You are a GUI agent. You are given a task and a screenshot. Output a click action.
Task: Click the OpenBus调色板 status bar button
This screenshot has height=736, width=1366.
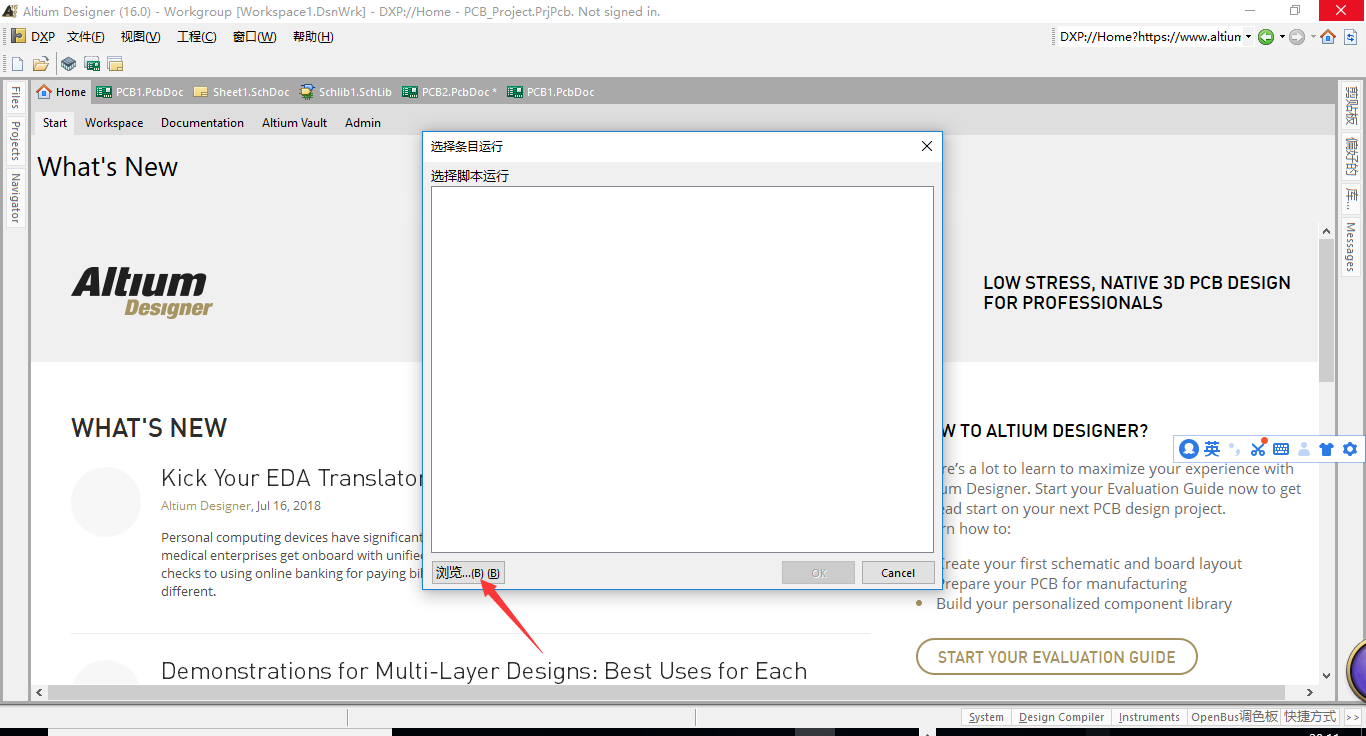[1234, 717]
